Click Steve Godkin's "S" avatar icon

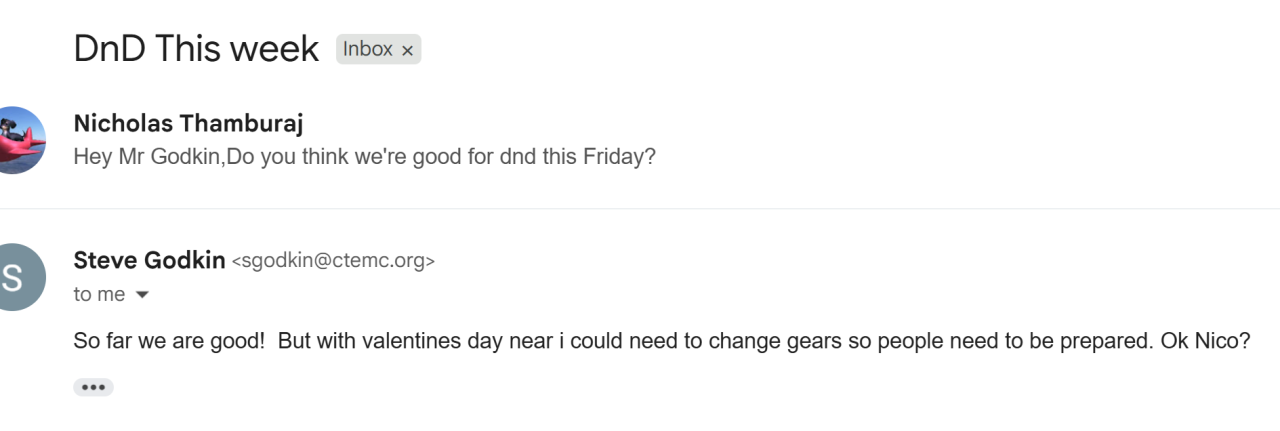(16, 277)
